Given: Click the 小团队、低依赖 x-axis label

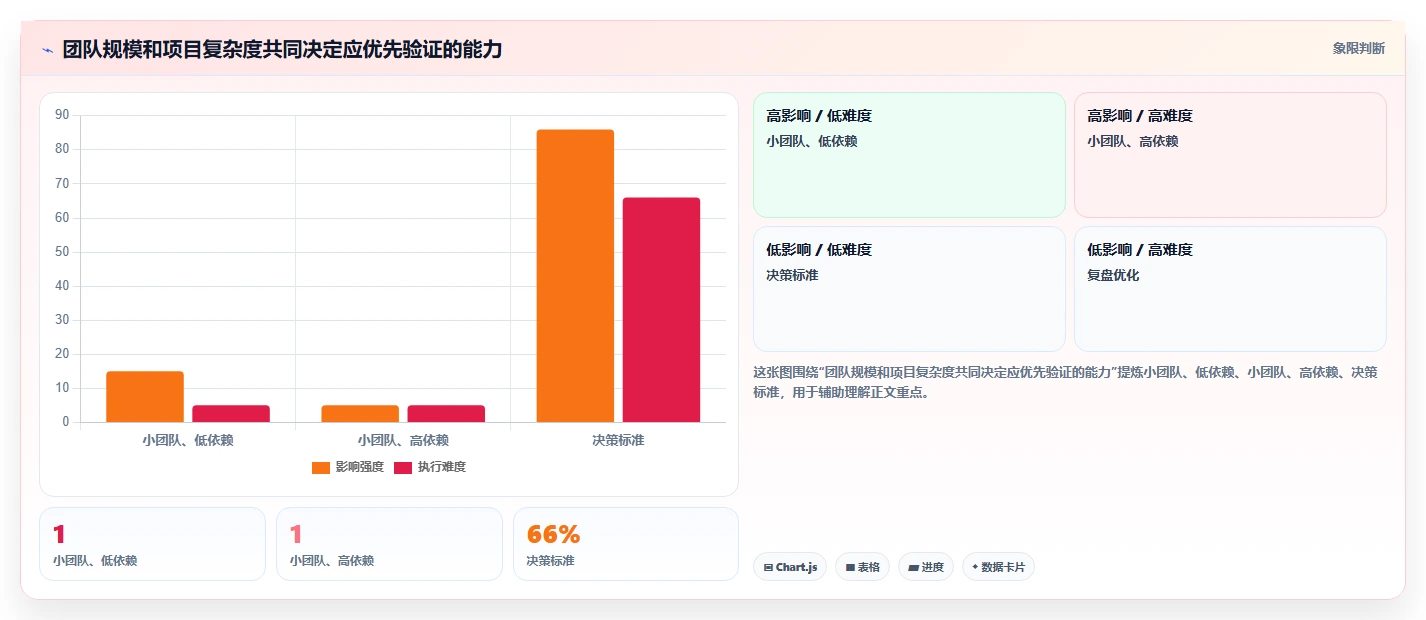Looking at the screenshot, I should (188, 440).
